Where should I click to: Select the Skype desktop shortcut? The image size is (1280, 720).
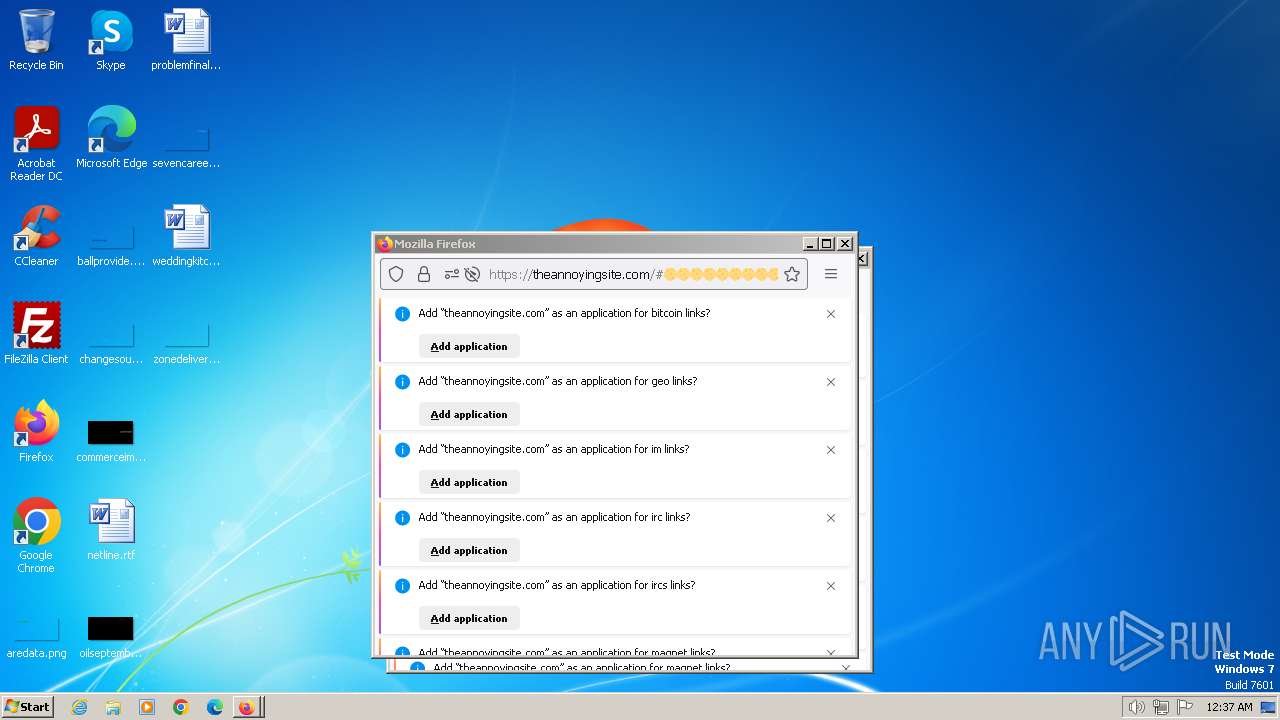[110, 40]
